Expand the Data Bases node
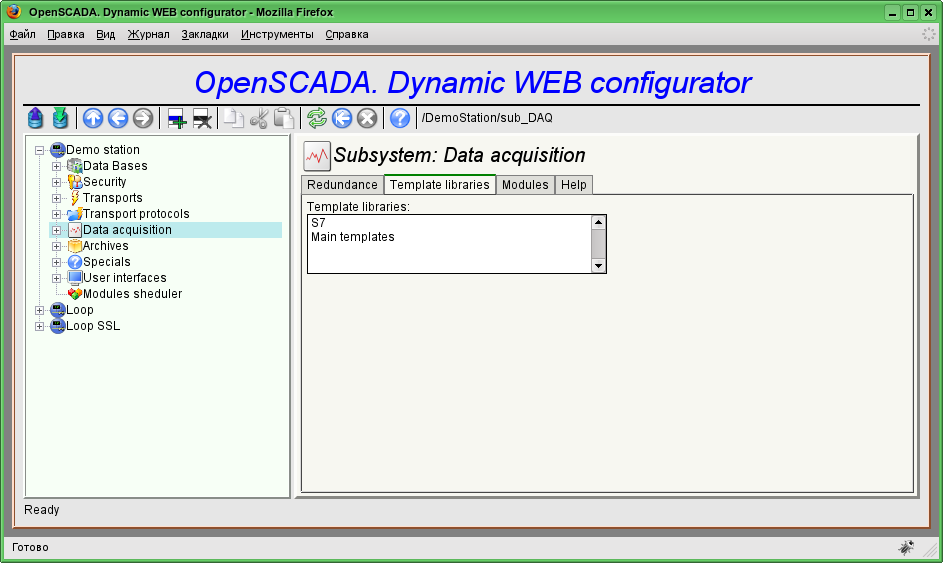The image size is (943, 563). click(x=57, y=166)
